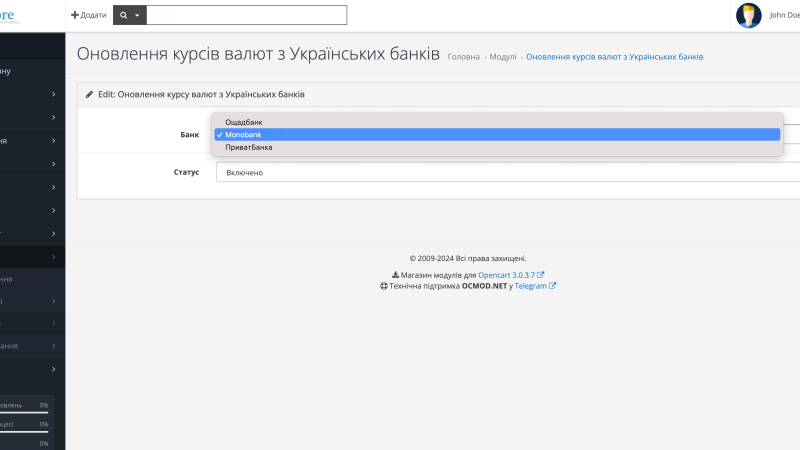
Task: Click copyright text © 2009-2024
Action: coord(468,258)
